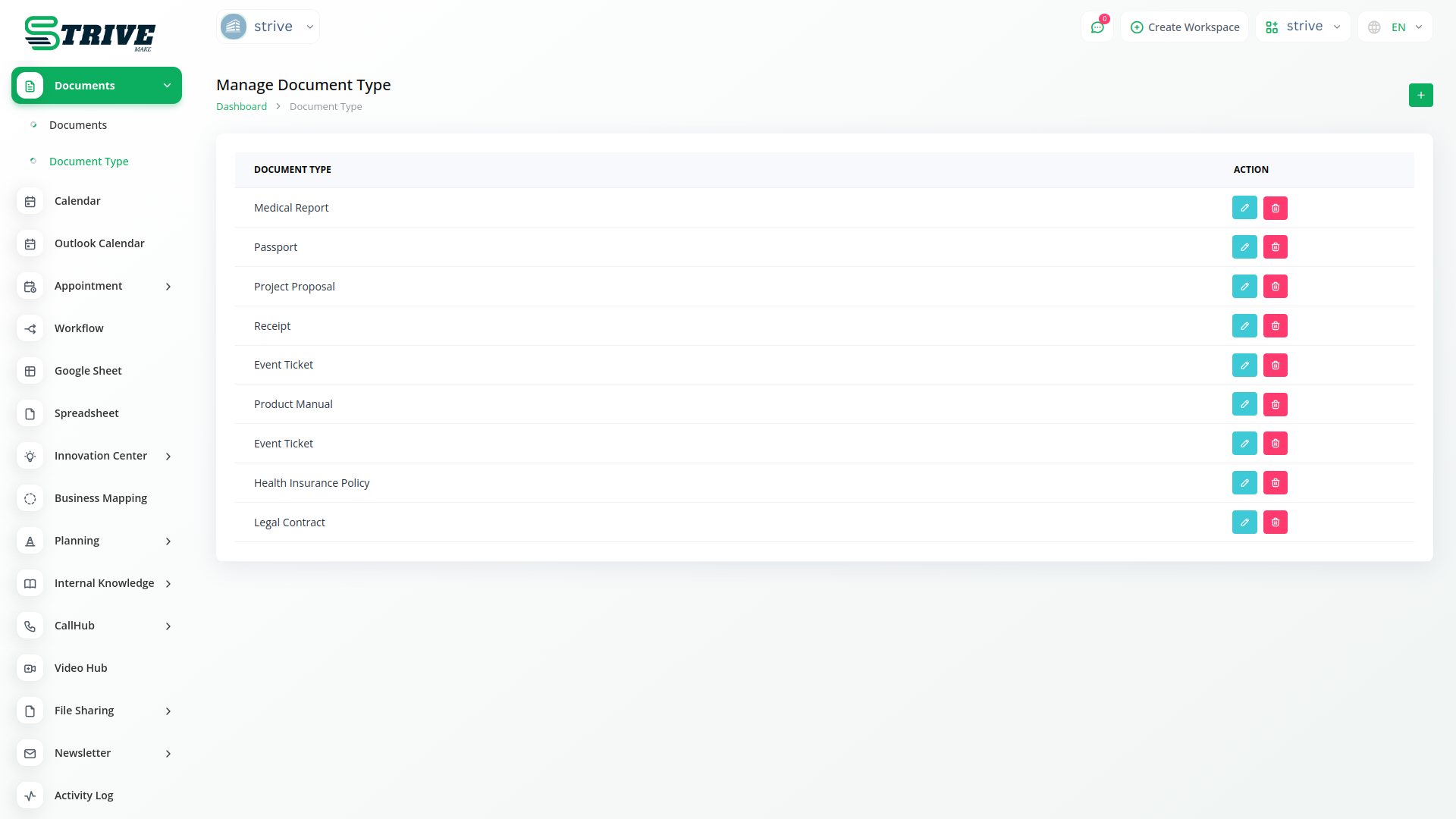Delete the Passport document type

point(1276,247)
